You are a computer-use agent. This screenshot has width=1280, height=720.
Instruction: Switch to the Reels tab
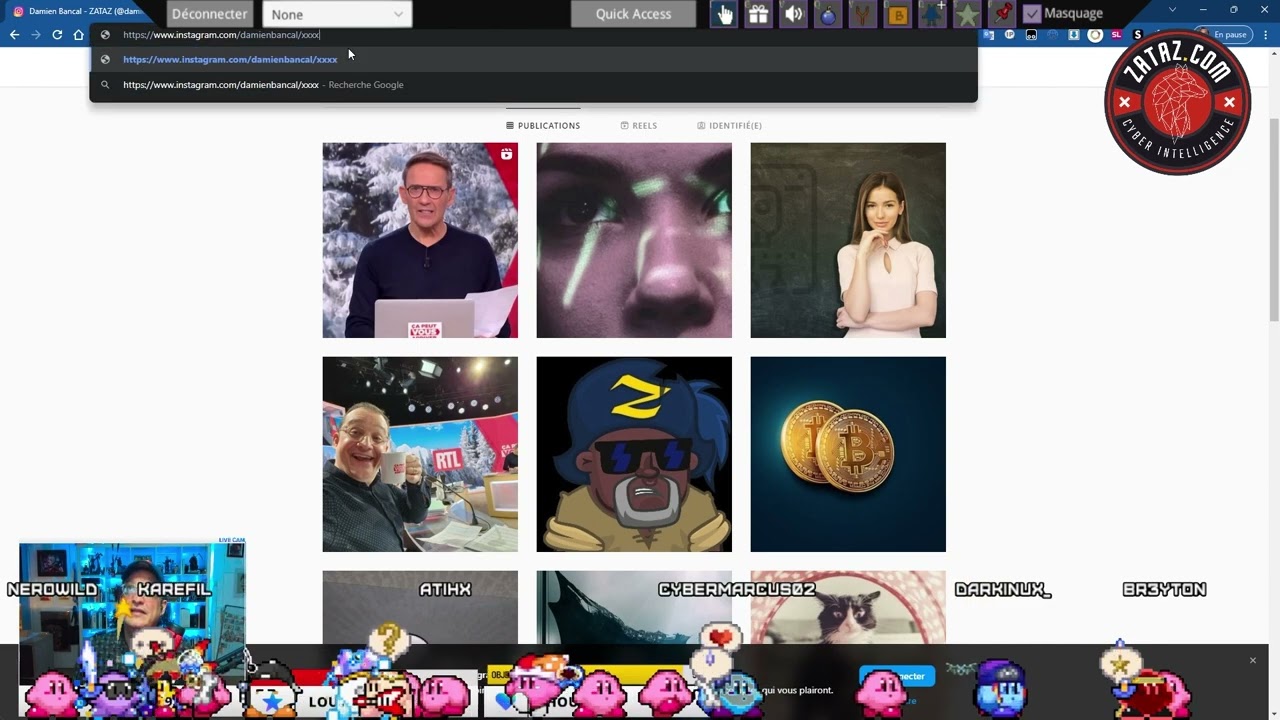(638, 126)
